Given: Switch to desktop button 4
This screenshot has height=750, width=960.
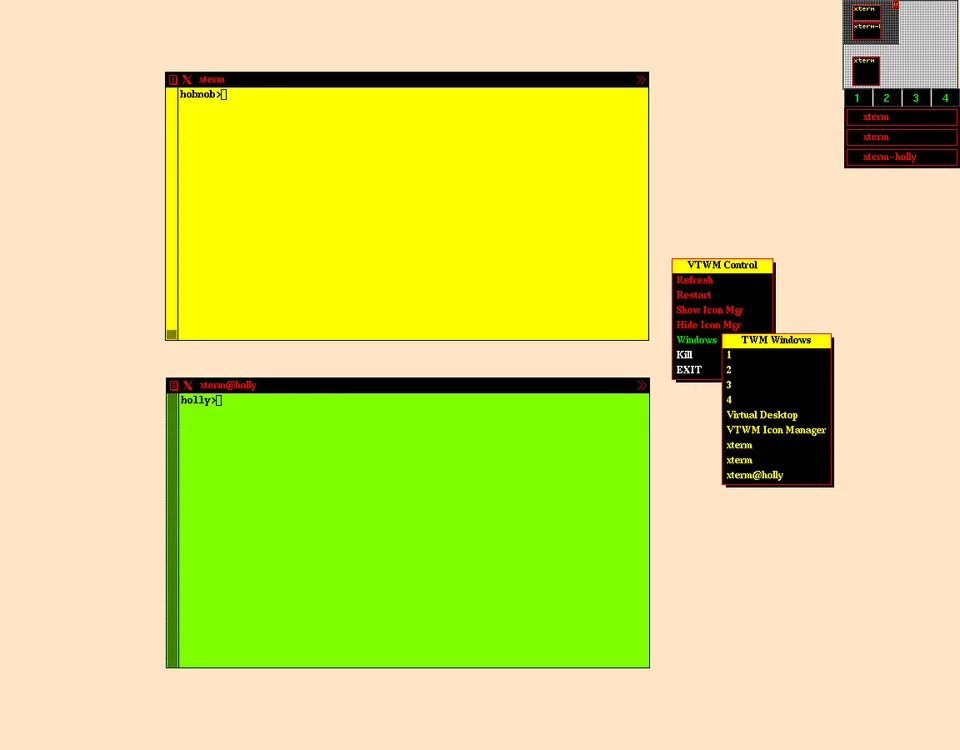Looking at the screenshot, I should click(x=945, y=98).
